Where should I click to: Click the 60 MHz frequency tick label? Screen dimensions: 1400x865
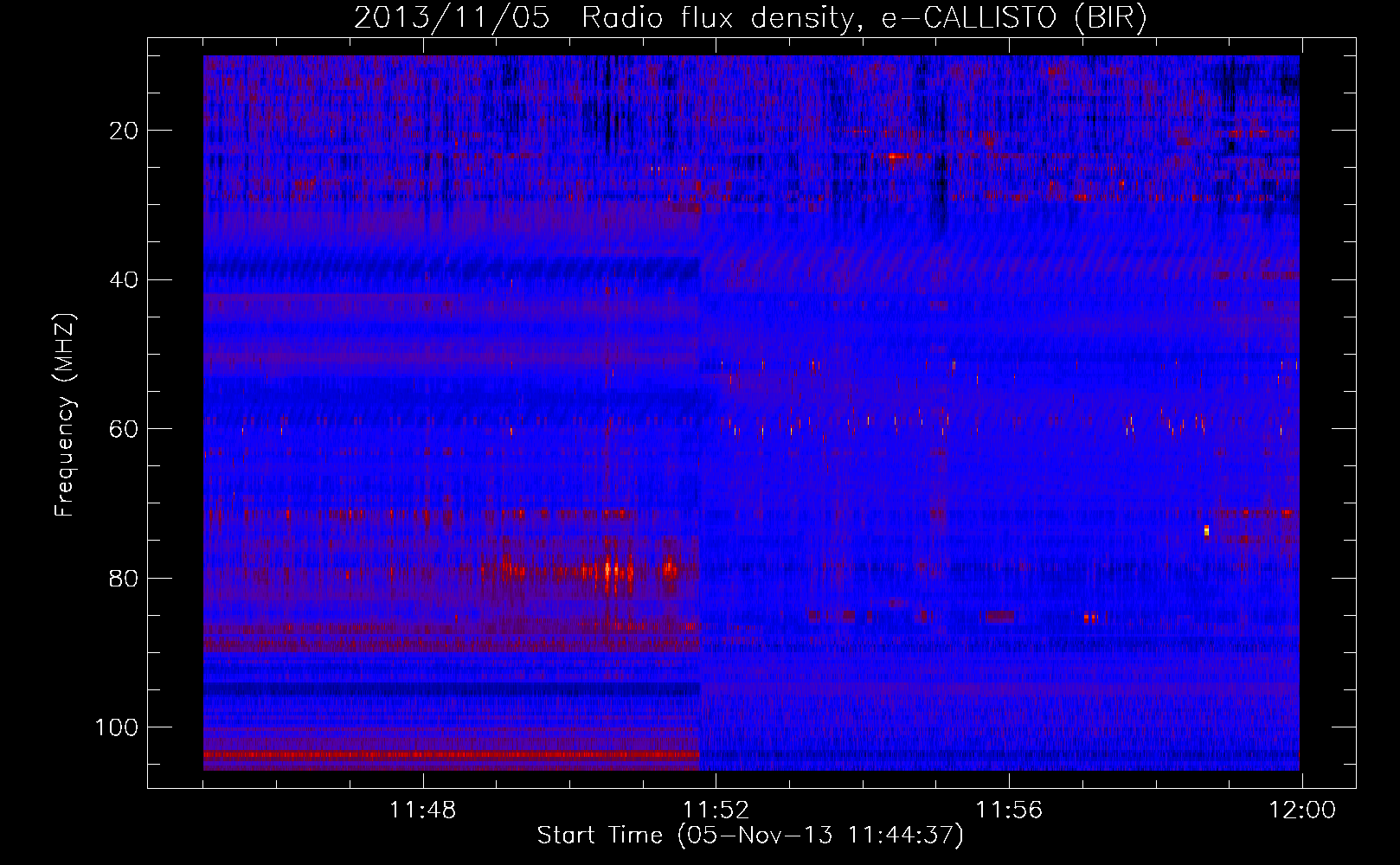[x=123, y=429]
